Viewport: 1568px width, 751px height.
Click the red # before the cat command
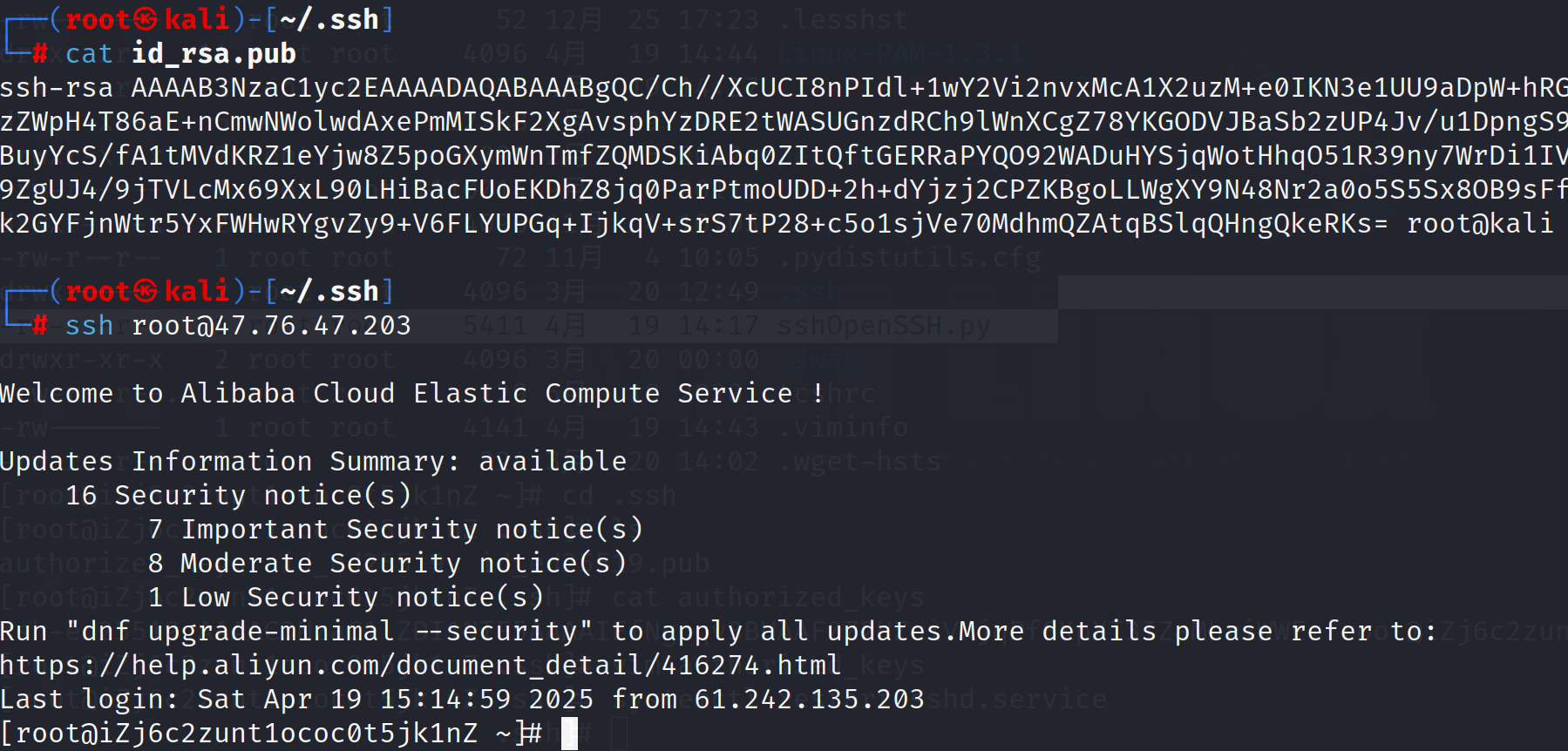click(x=40, y=54)
